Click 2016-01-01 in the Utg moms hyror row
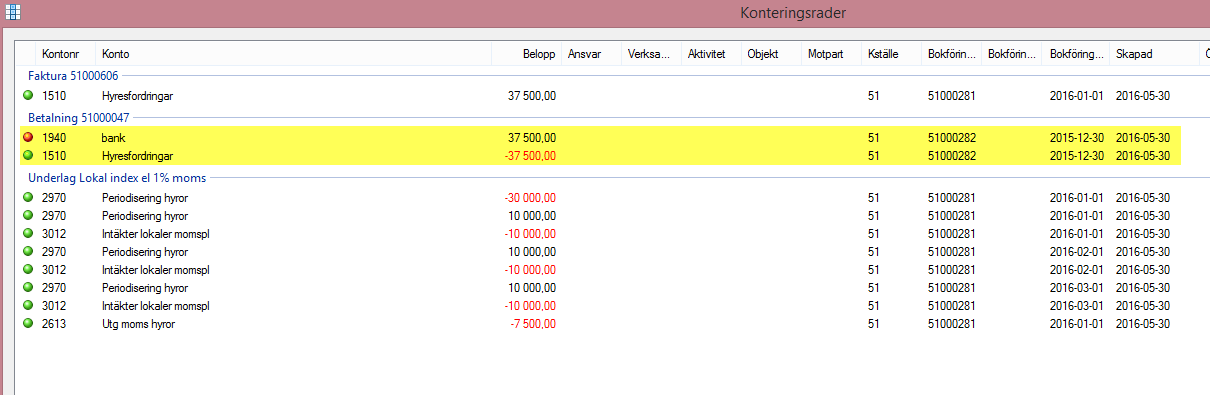The width and height of the screenshot is (1210, 395). point(1077,324)
